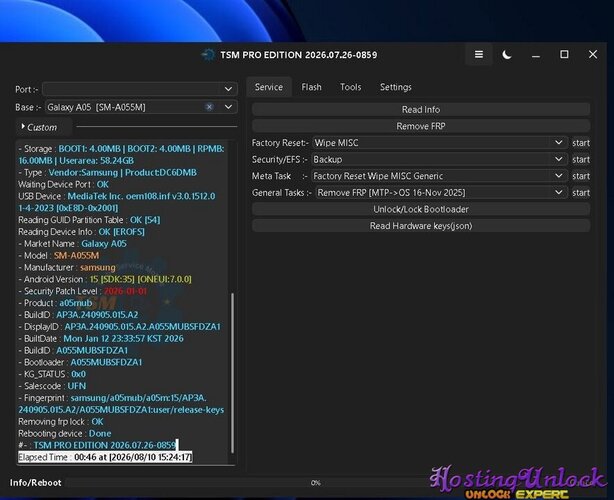614x500 pixels.
Task: Open the Security/EFS Backup dropdown
Action: coord(439,159)
